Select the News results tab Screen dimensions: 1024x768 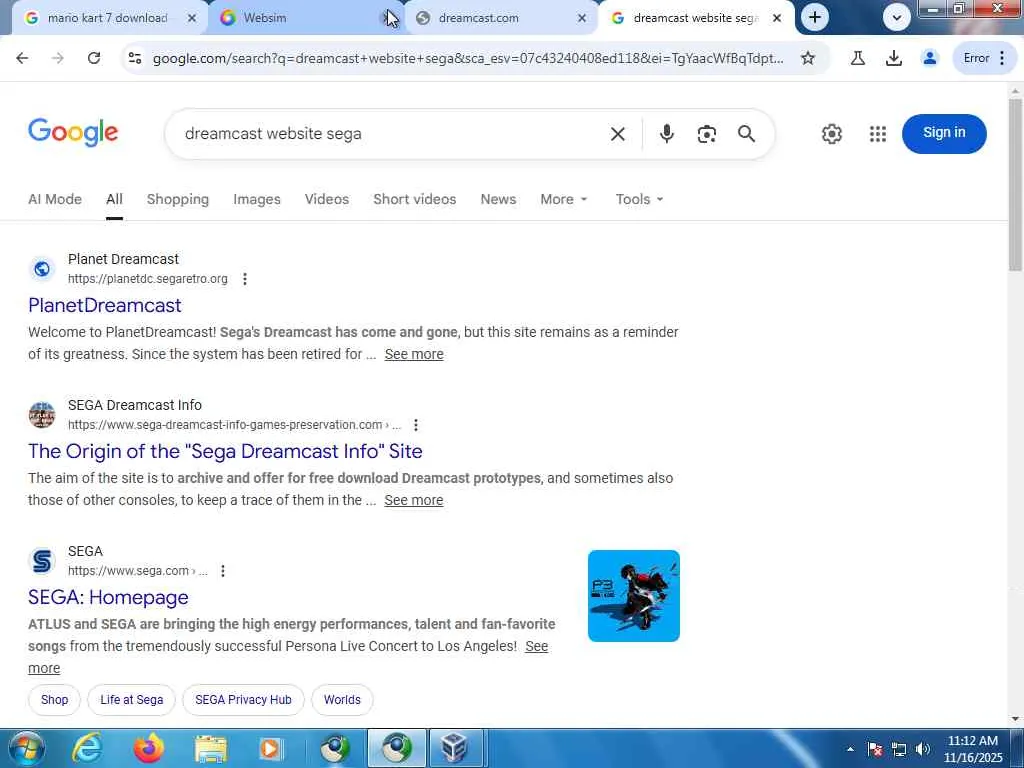498,199
